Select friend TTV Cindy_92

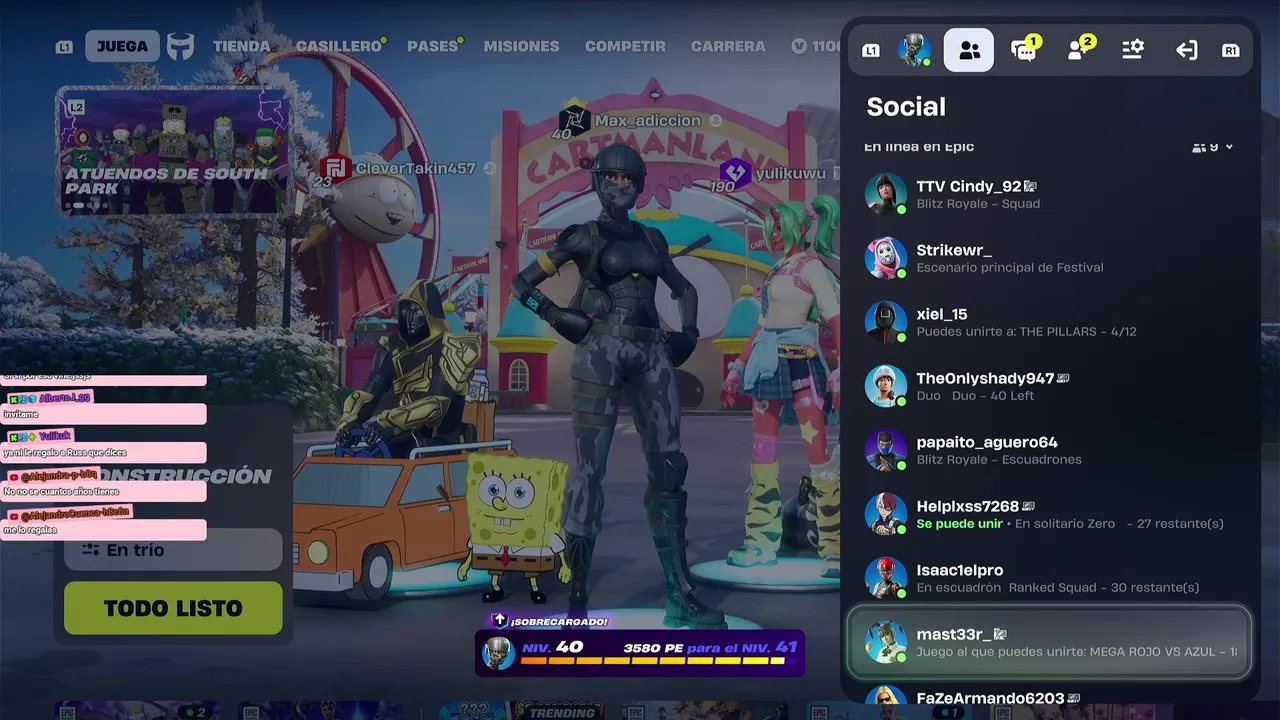coord(1048,194)
